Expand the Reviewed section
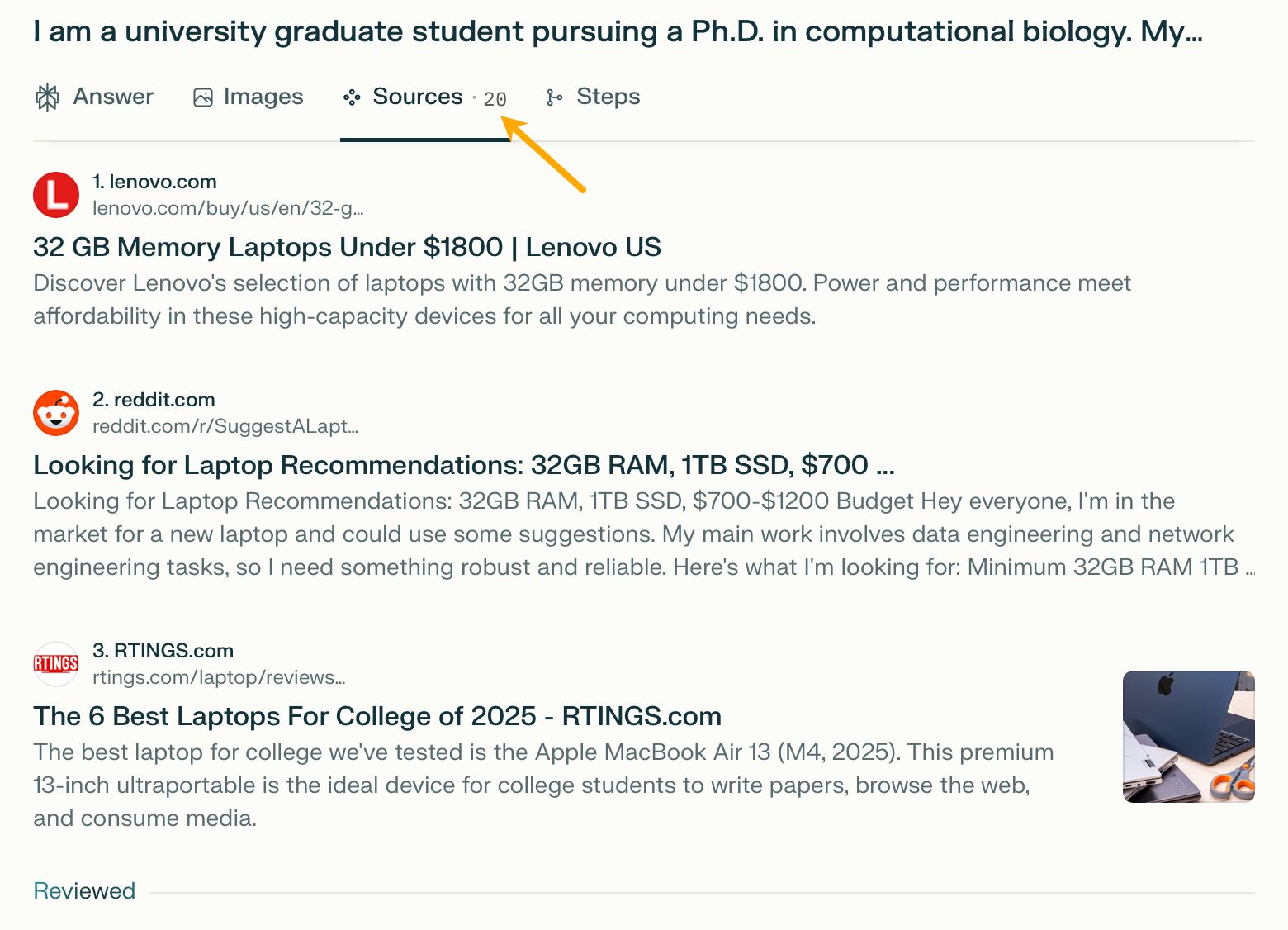 (83, 890)
